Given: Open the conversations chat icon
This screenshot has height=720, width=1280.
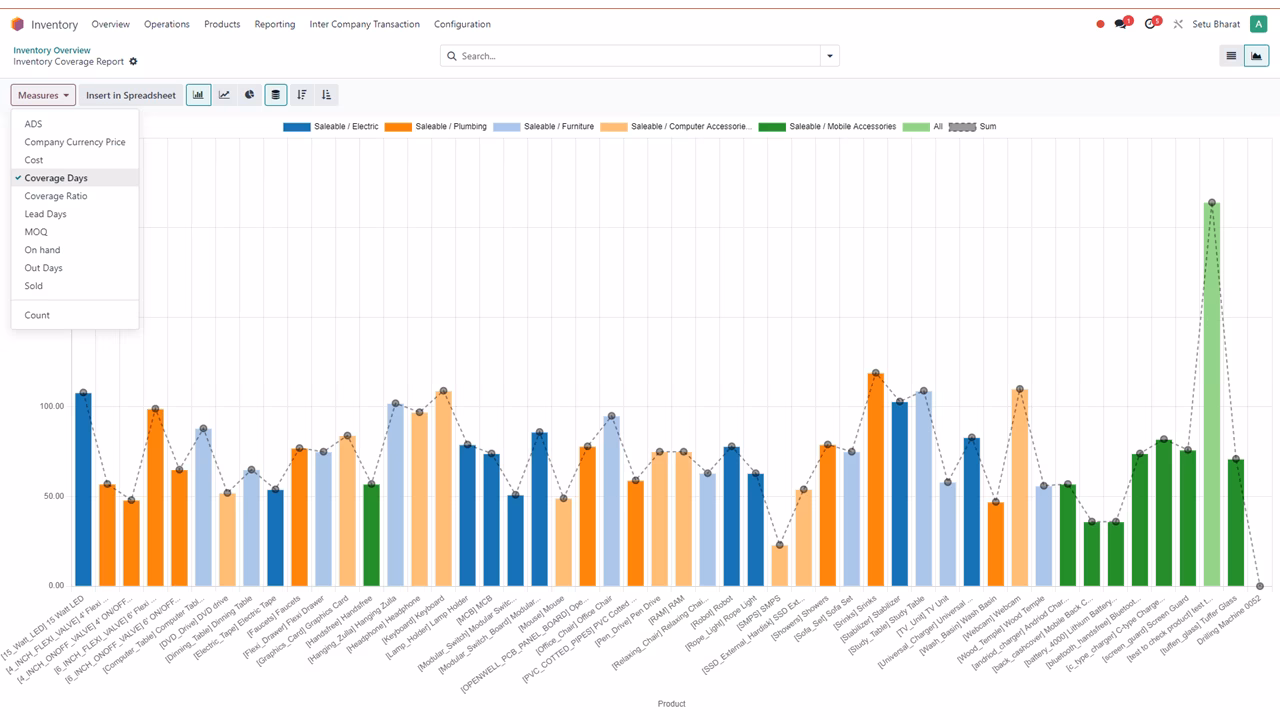Looking at the screenshot, I should coord(1121,24).
